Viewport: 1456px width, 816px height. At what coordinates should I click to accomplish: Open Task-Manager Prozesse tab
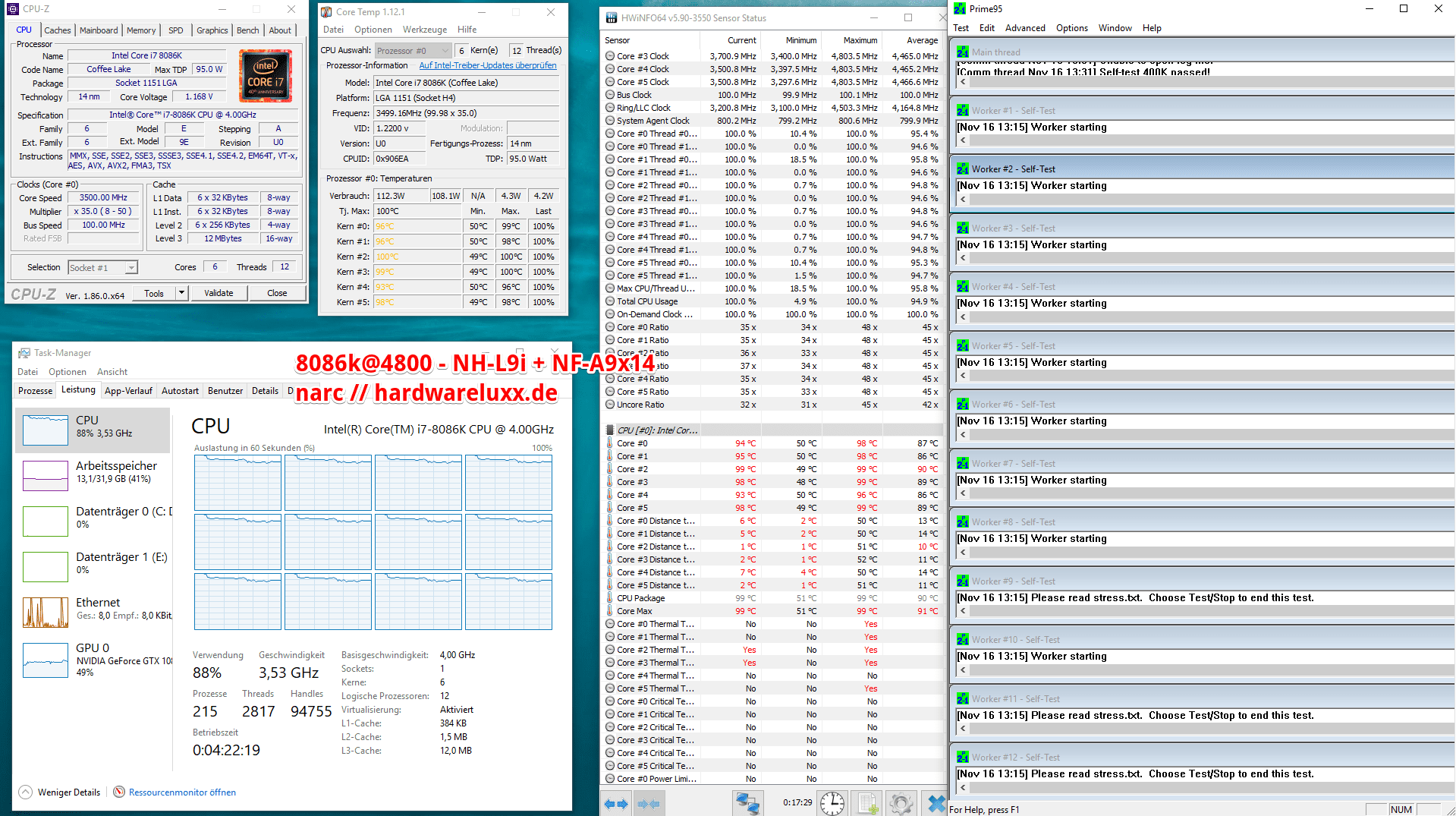tap(36, 391)
